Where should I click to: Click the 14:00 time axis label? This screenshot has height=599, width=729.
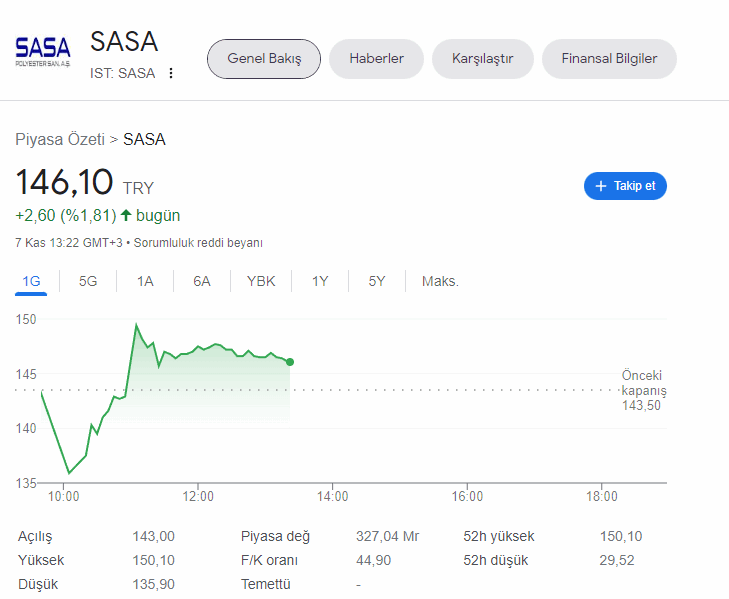[332, 497]
